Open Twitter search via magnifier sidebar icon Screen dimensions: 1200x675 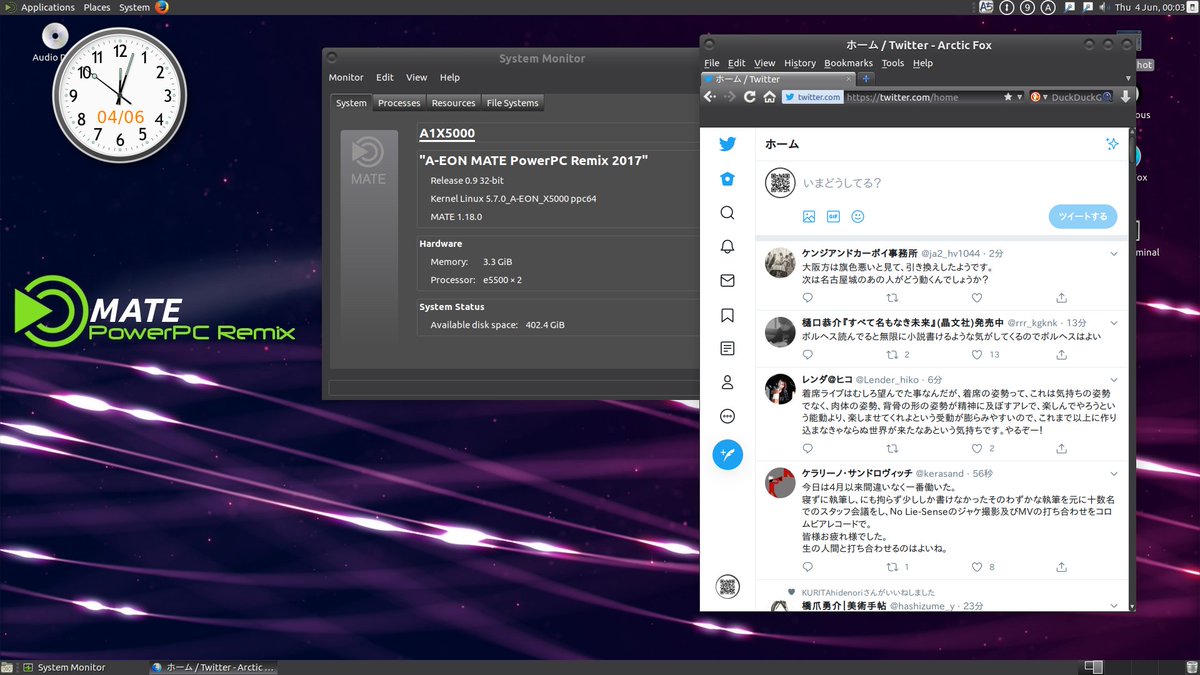coord(727,213)
